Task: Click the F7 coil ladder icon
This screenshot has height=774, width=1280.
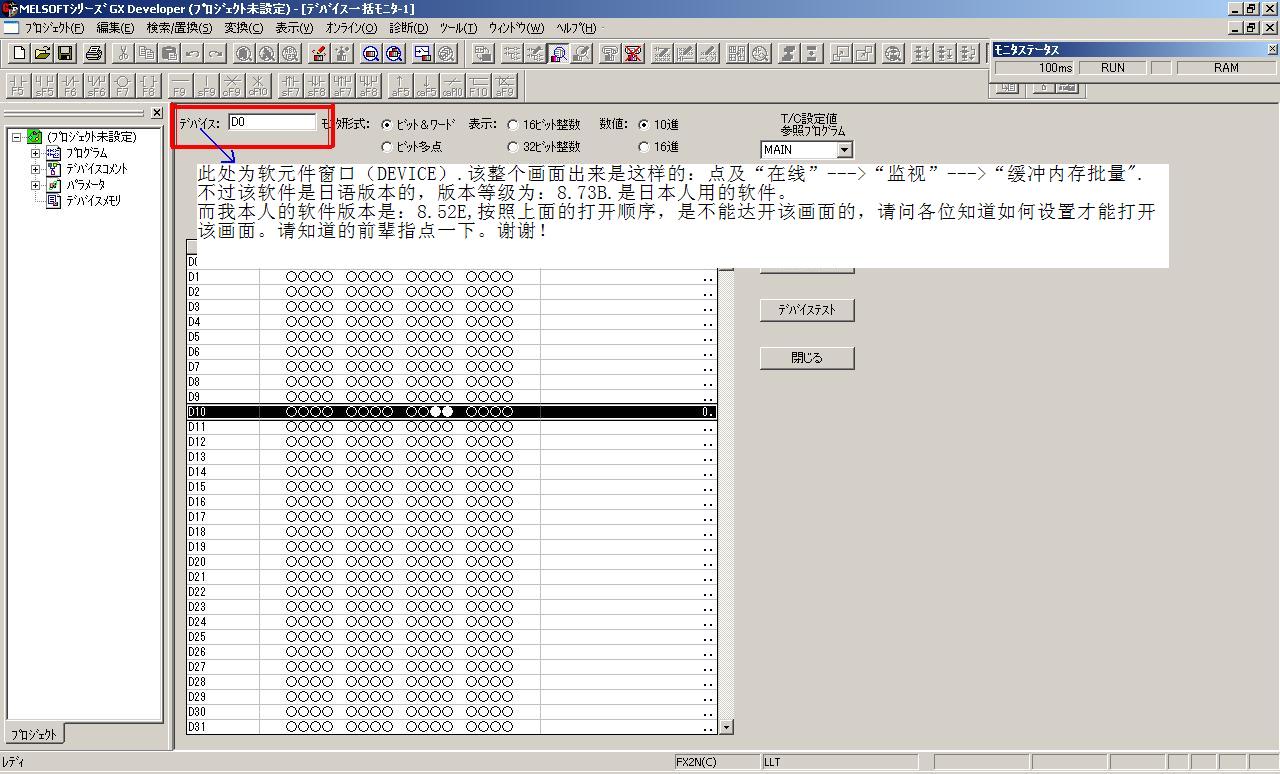Action: click(122, 85)
